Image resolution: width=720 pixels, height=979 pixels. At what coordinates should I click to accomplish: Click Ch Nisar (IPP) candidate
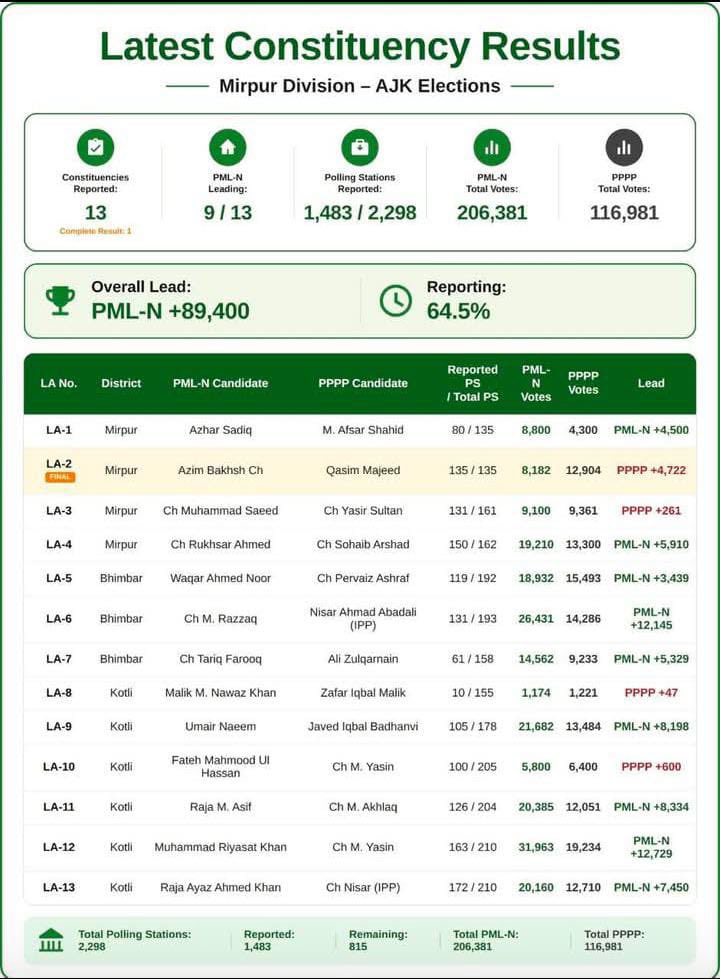tap(363, 887)
